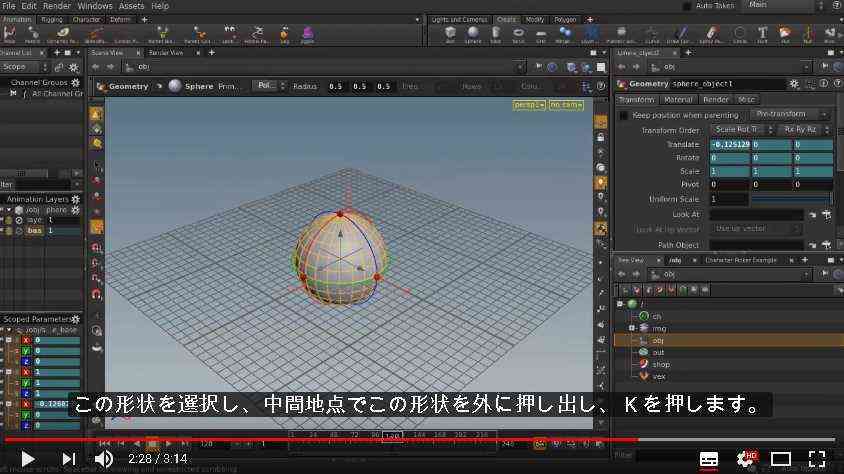Open the Transform Order Scale Rot Trans dropdown
844x474 pixels.
pos(742,130)
